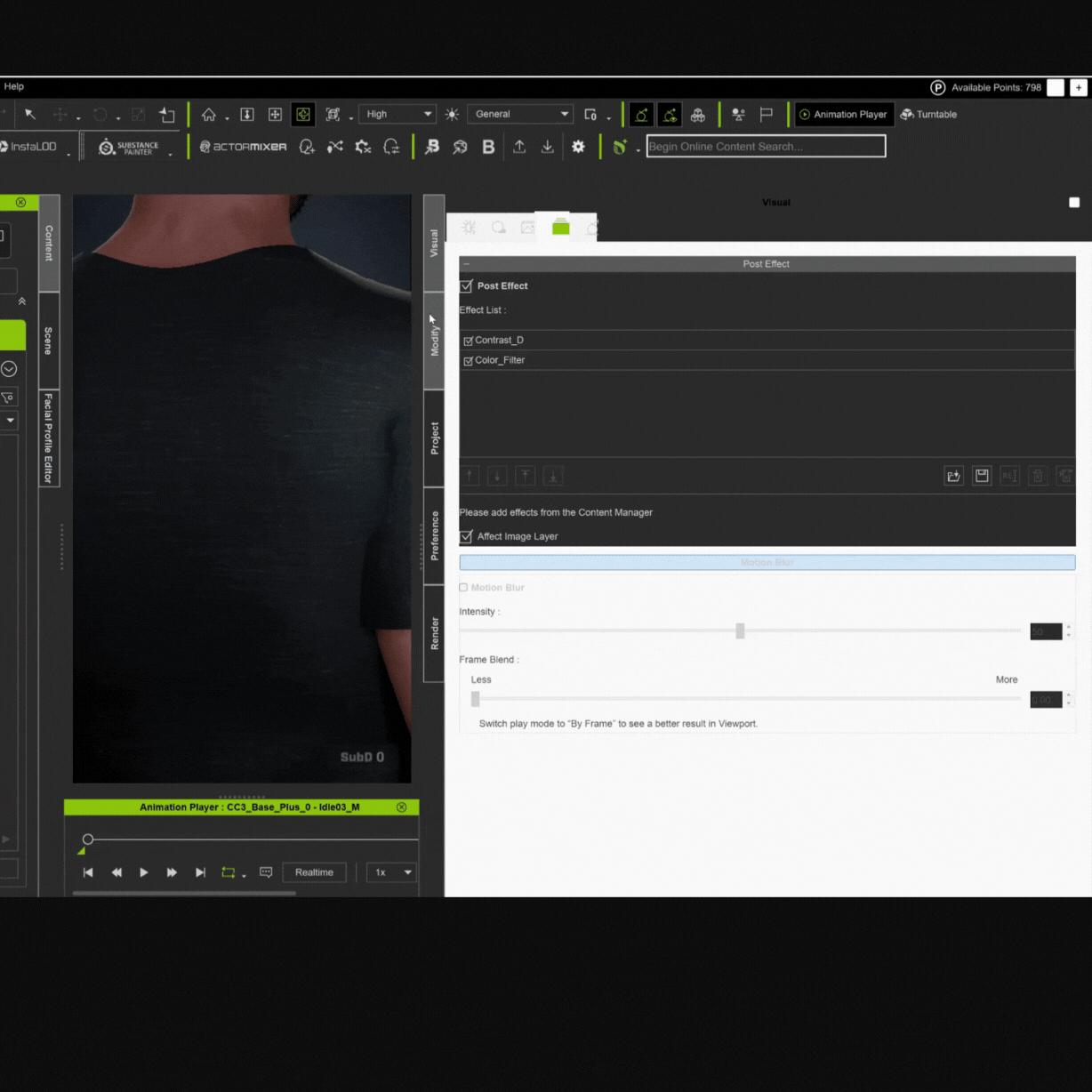Switch to the Modify side tab

pyautogui.click(x=434, y=341)
